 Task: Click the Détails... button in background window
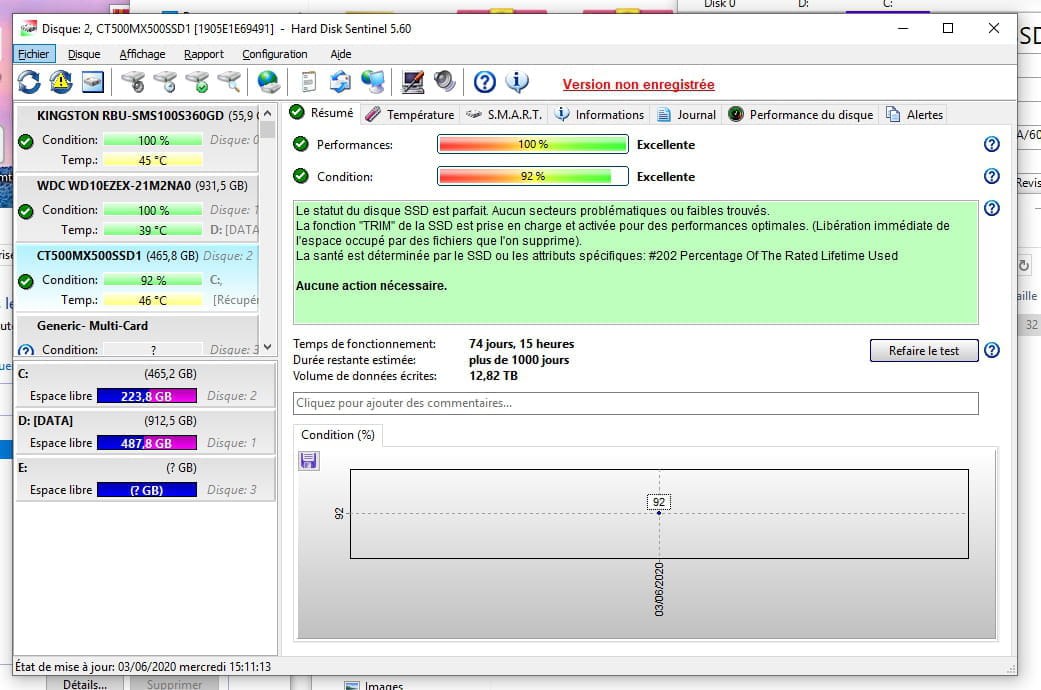pyautogui.click(x=85, y=684)
